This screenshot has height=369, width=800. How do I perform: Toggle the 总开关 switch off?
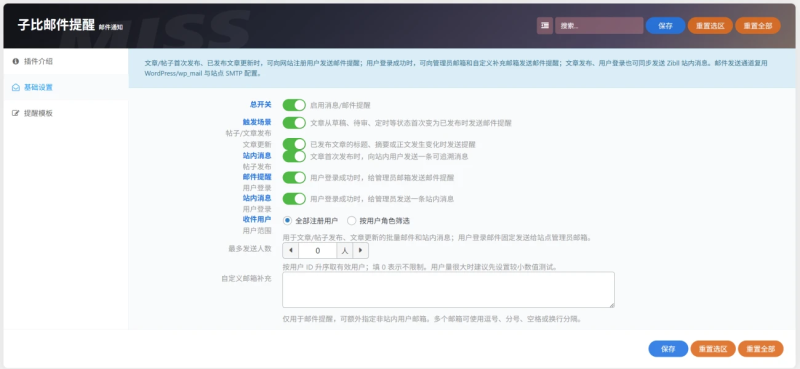pos(294,105)
